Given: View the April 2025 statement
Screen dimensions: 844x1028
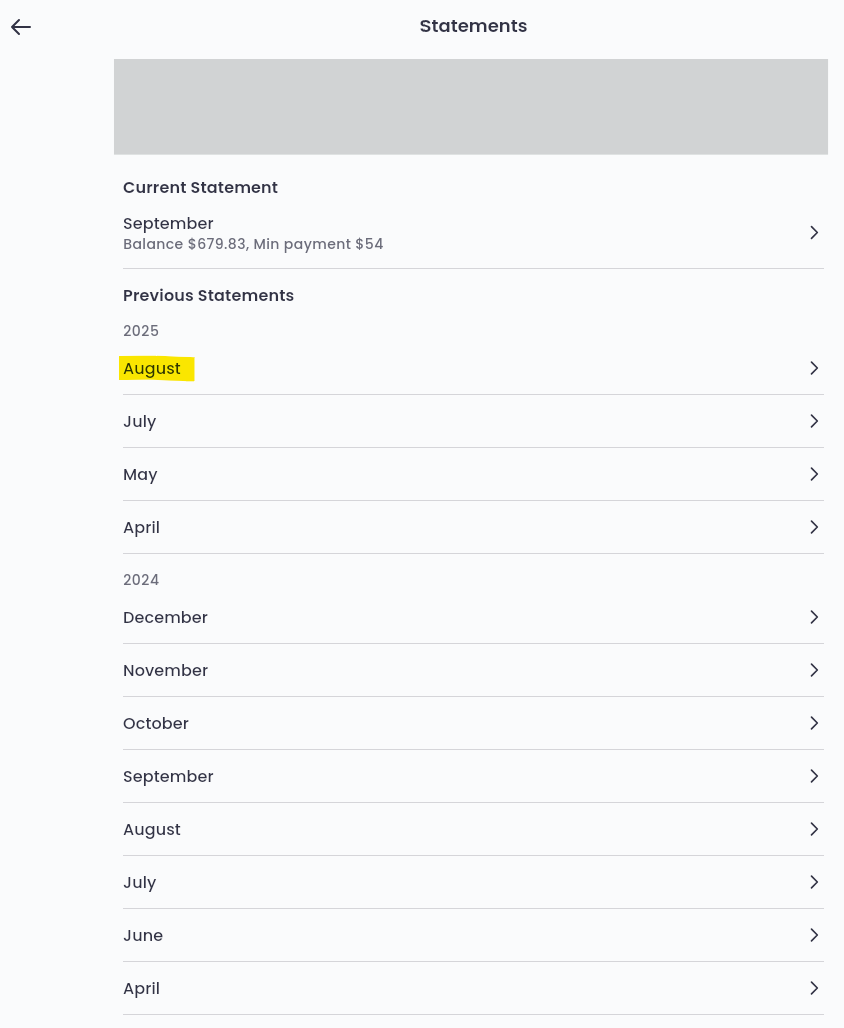Looking at the screenshot, I should coord(141,528).
